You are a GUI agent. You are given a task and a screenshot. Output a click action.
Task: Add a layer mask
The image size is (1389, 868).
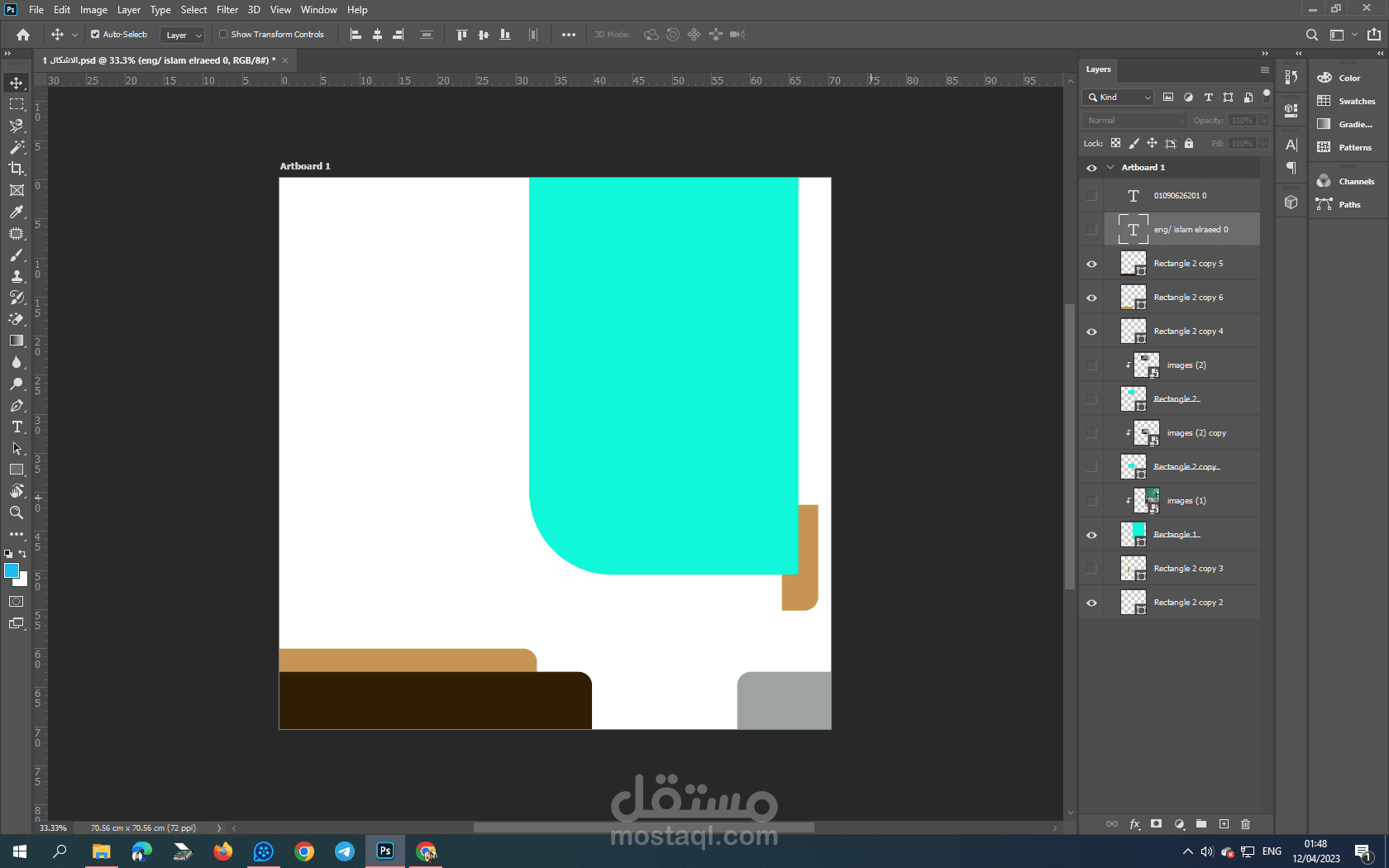[x=1157, y=824]
